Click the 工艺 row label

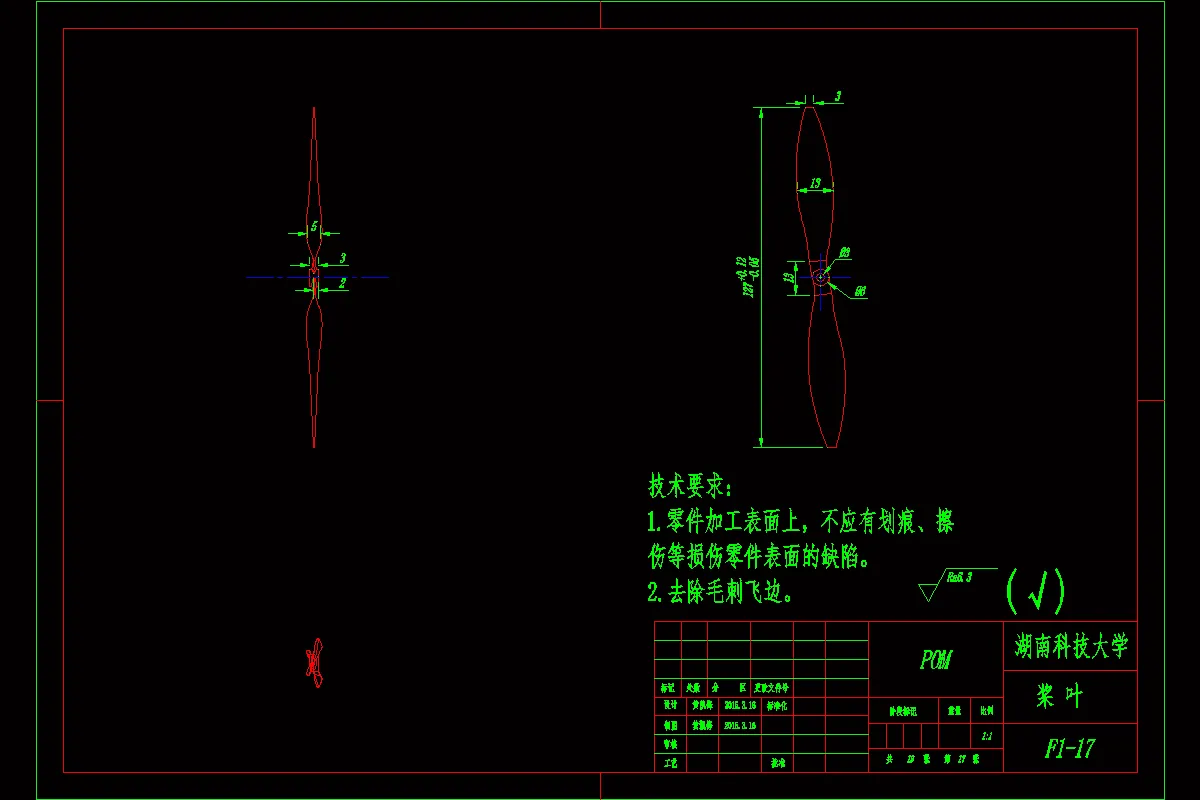[669, 763]
